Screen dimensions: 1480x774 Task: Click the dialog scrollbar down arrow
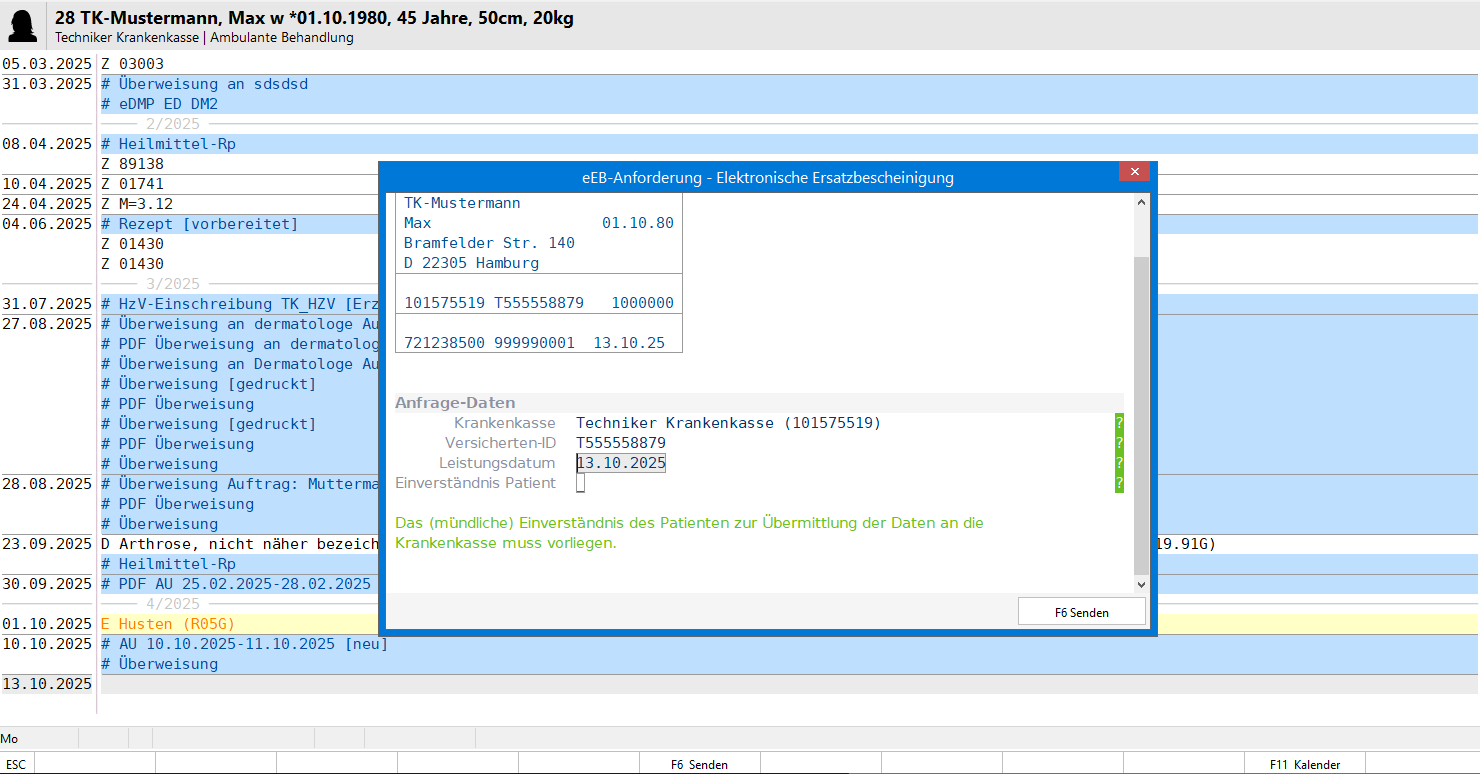pyautogui.click(x=1141, y=584)
